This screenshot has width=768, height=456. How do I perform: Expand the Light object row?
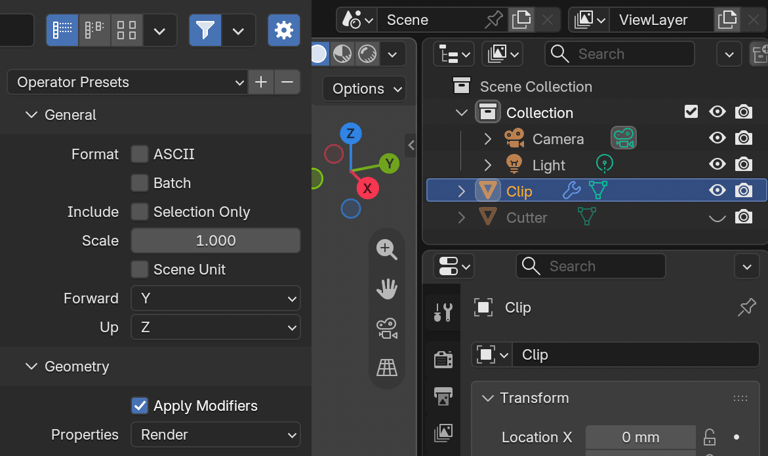click(487, 165)
